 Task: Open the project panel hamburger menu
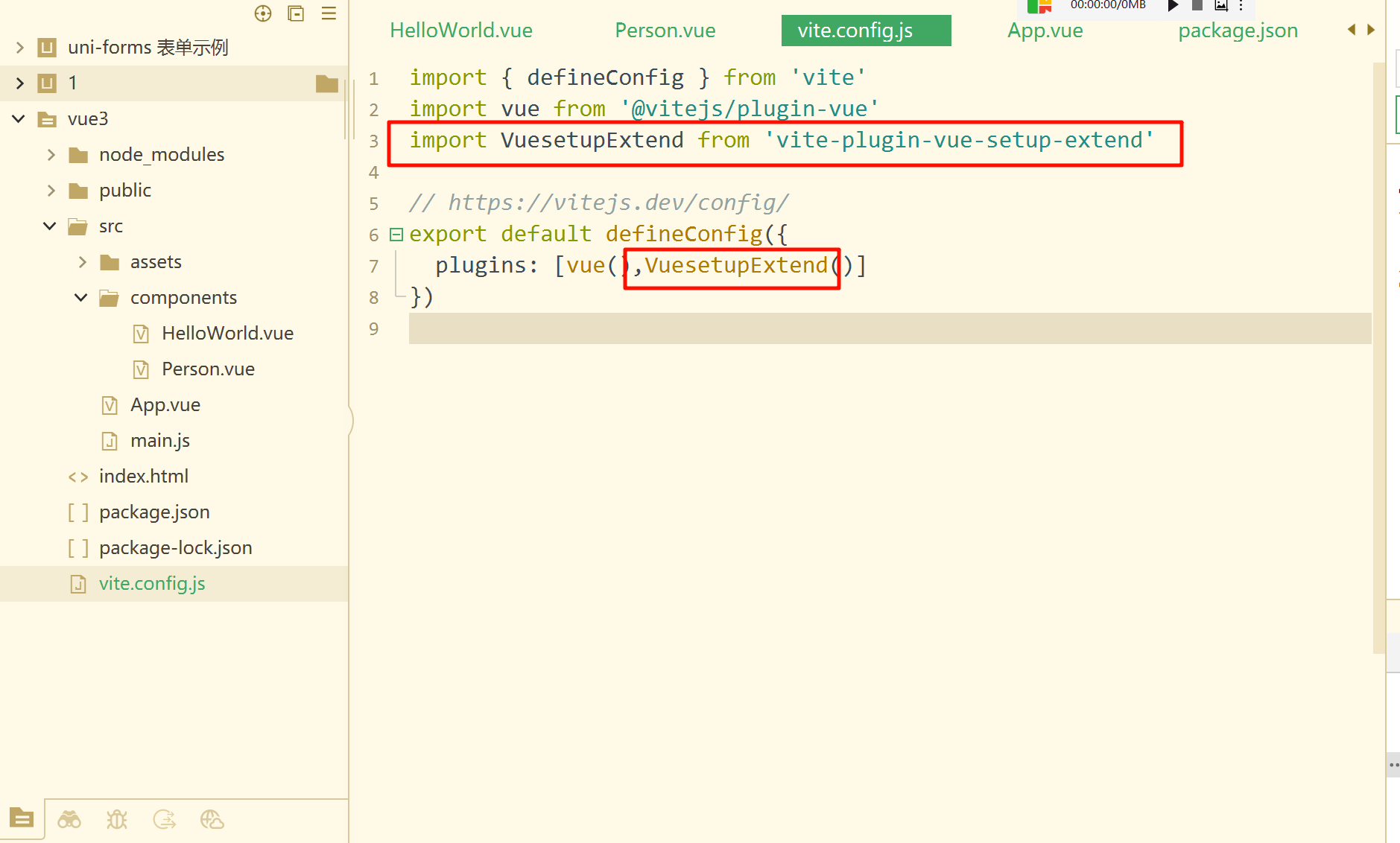pos(329,13)
